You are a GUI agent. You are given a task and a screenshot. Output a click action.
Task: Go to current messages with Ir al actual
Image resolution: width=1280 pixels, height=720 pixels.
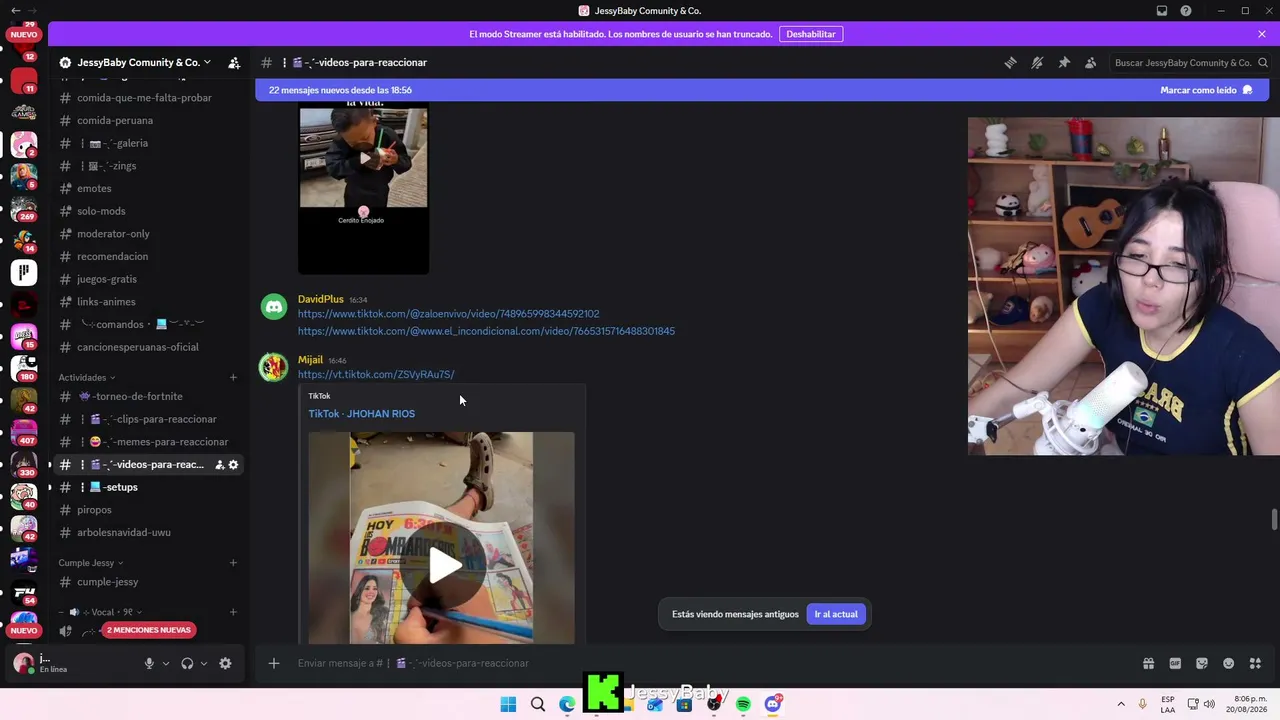pos(836,614)
